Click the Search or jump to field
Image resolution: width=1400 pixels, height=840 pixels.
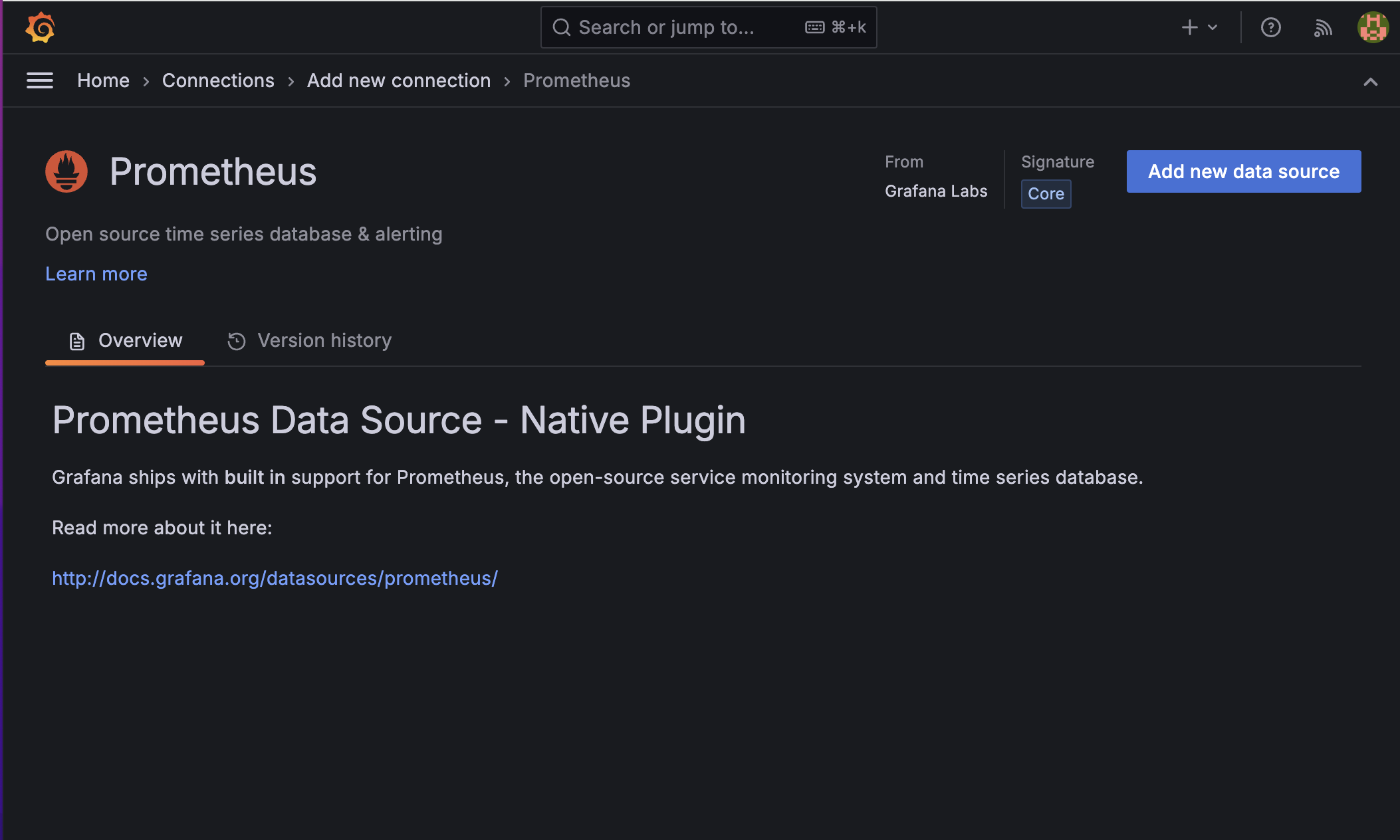tap(709, 27)
